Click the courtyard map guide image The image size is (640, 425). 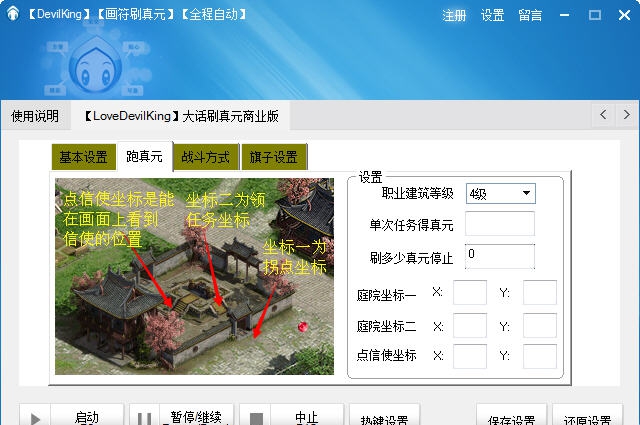click(x=194, y=276)
